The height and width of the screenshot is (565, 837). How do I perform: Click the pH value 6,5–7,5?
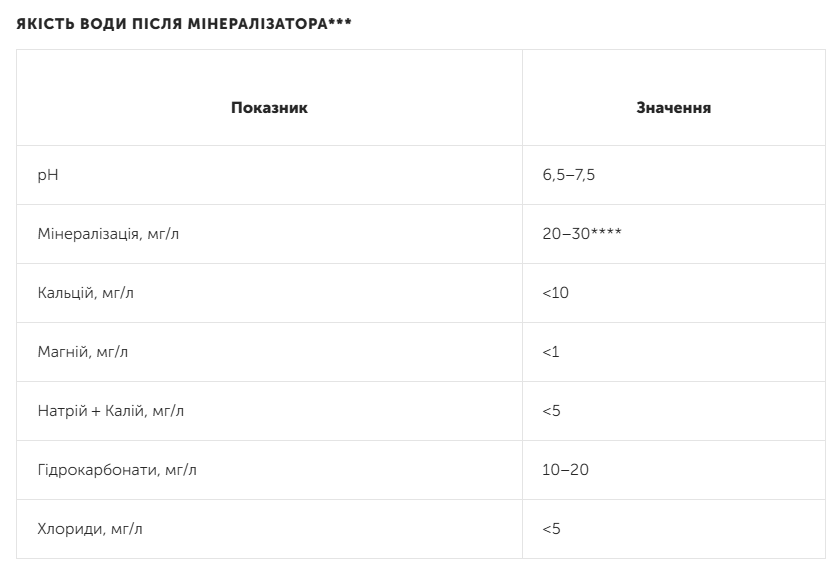(569, 175)
